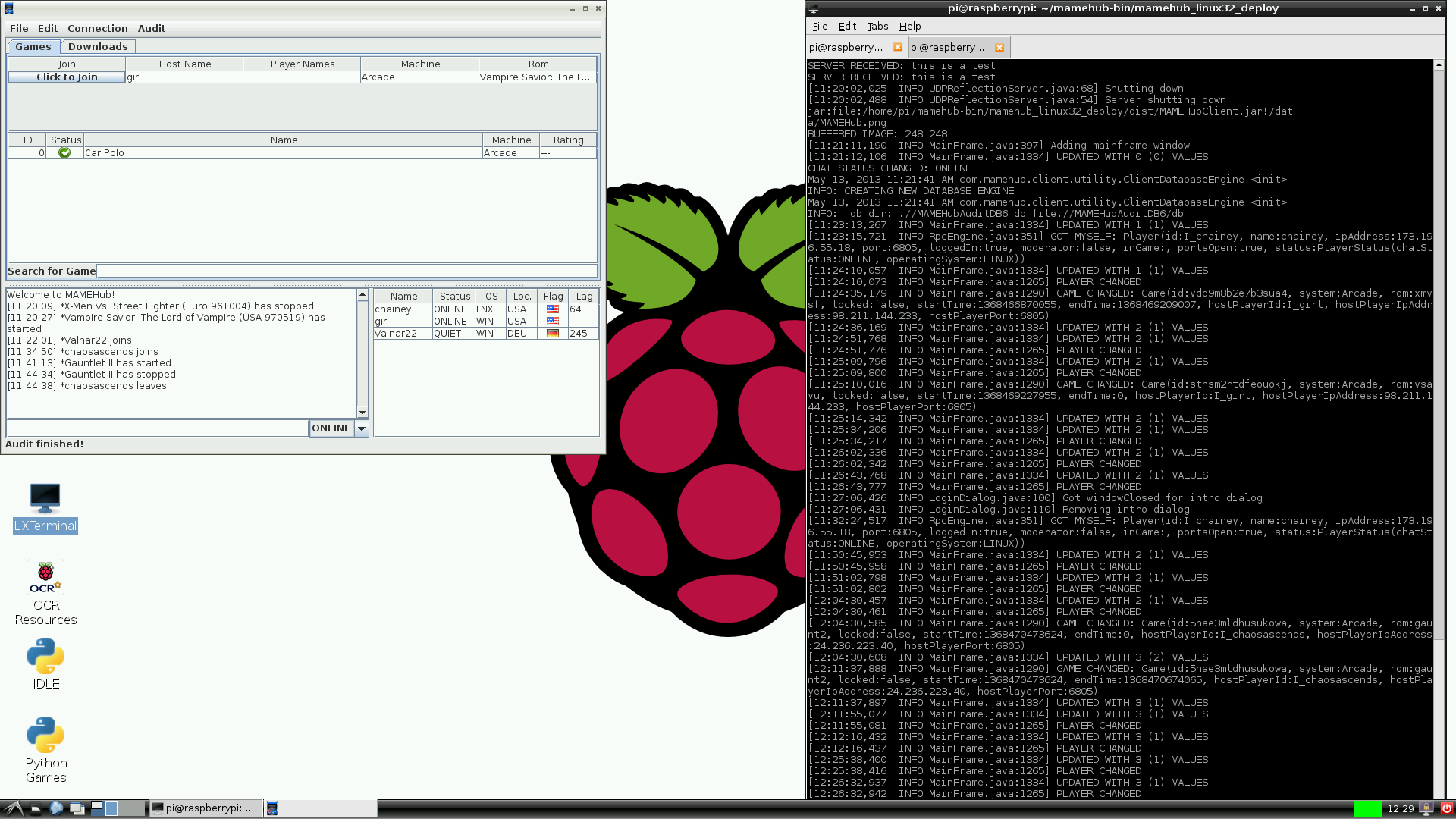Switch to the Downloads tab
The width and height of the screenshot is (1456, 819).
[x=98, y=46]
